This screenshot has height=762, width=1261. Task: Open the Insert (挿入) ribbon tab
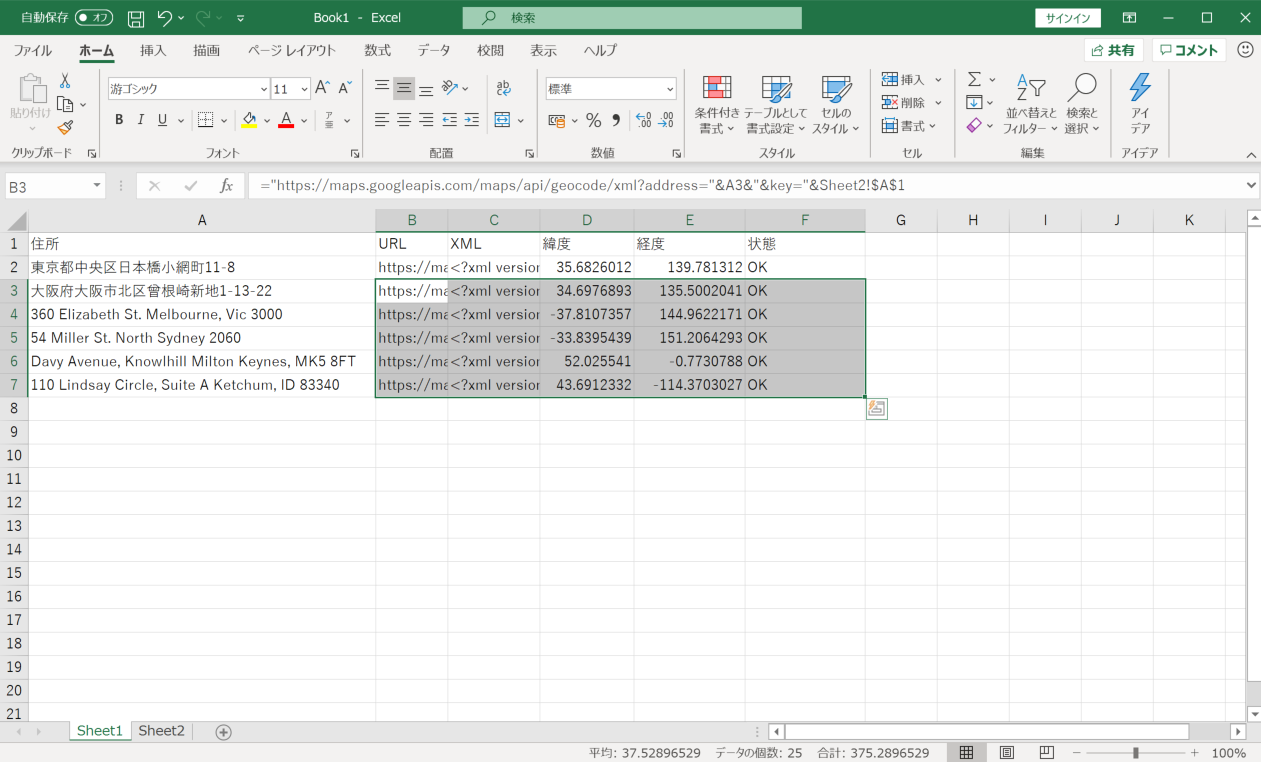(x=153, y=50)
